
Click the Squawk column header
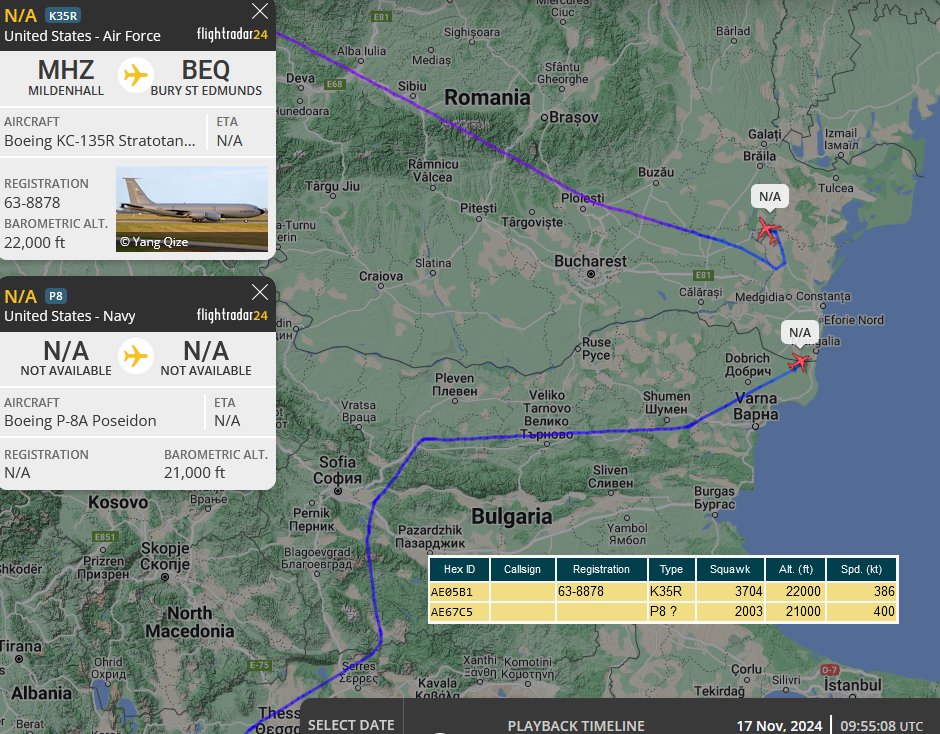click(x=730, y=569)
